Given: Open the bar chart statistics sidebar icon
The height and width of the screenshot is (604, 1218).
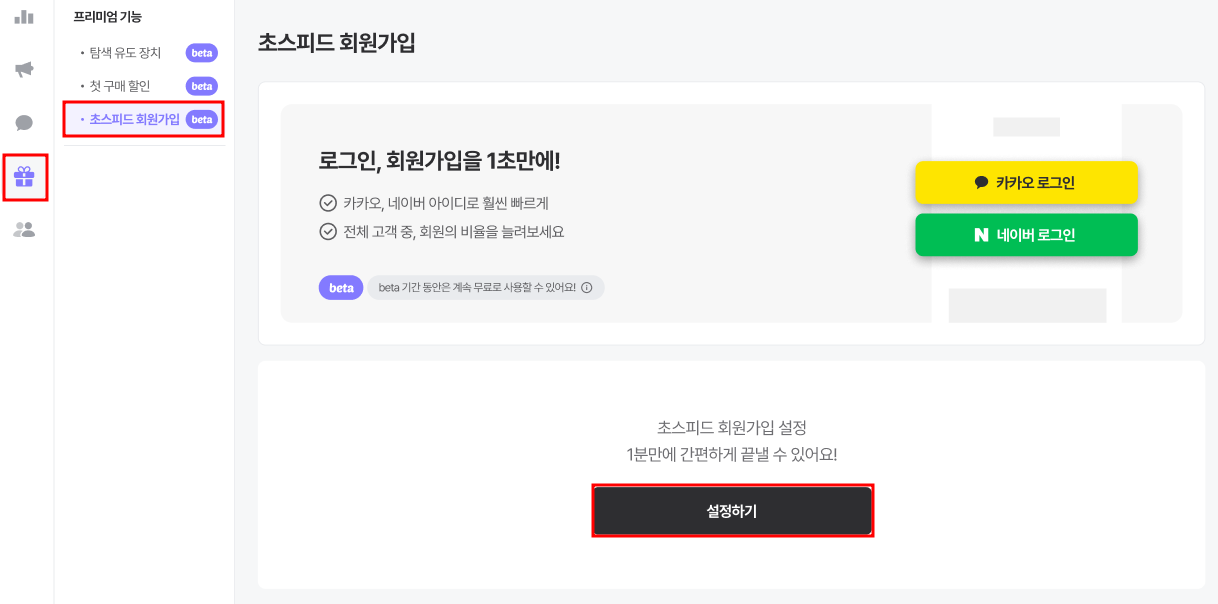Looking at the screenshot, I should point(24,16).
